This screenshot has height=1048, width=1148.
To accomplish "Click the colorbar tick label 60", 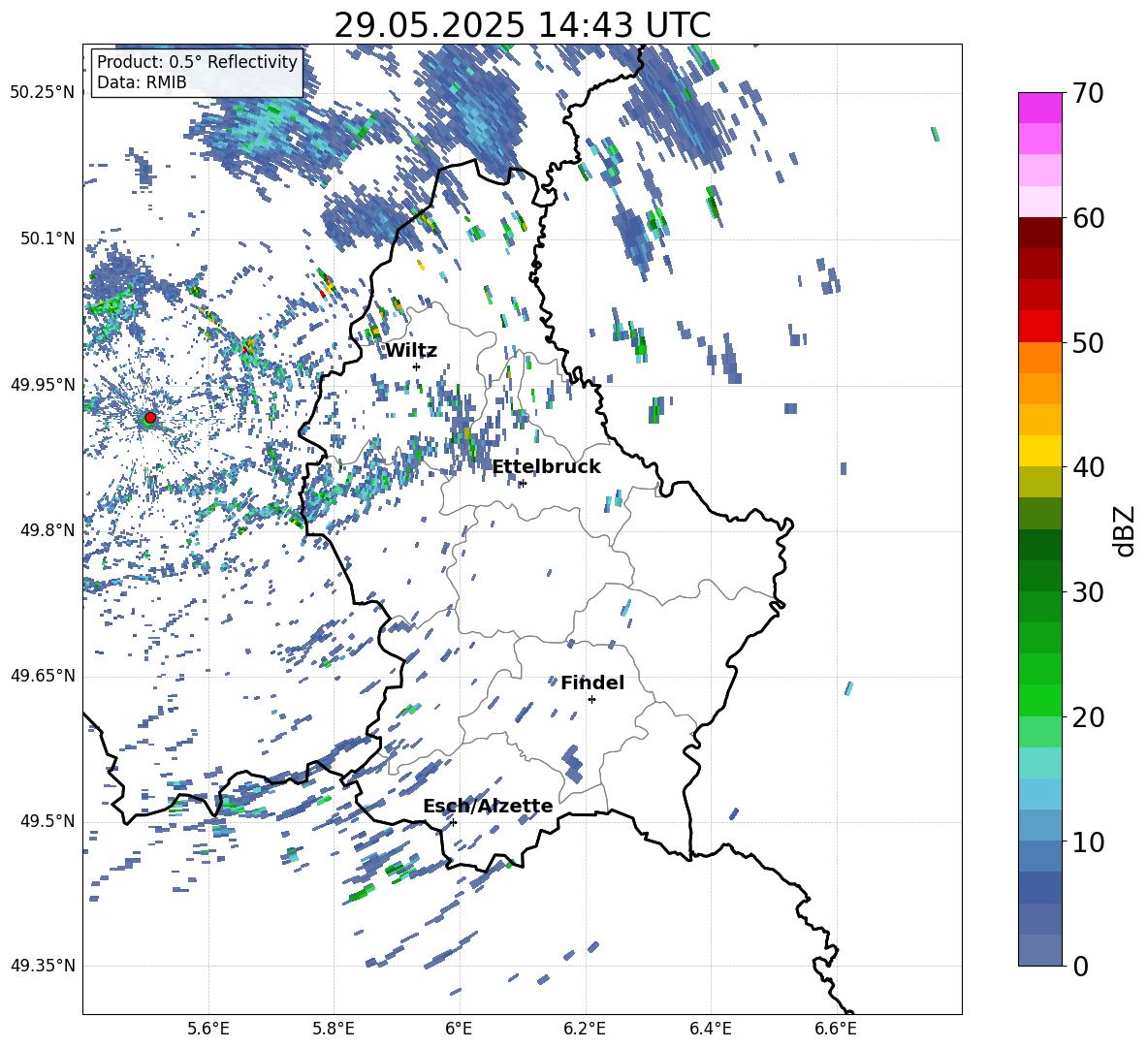I will pos(1087,218).
